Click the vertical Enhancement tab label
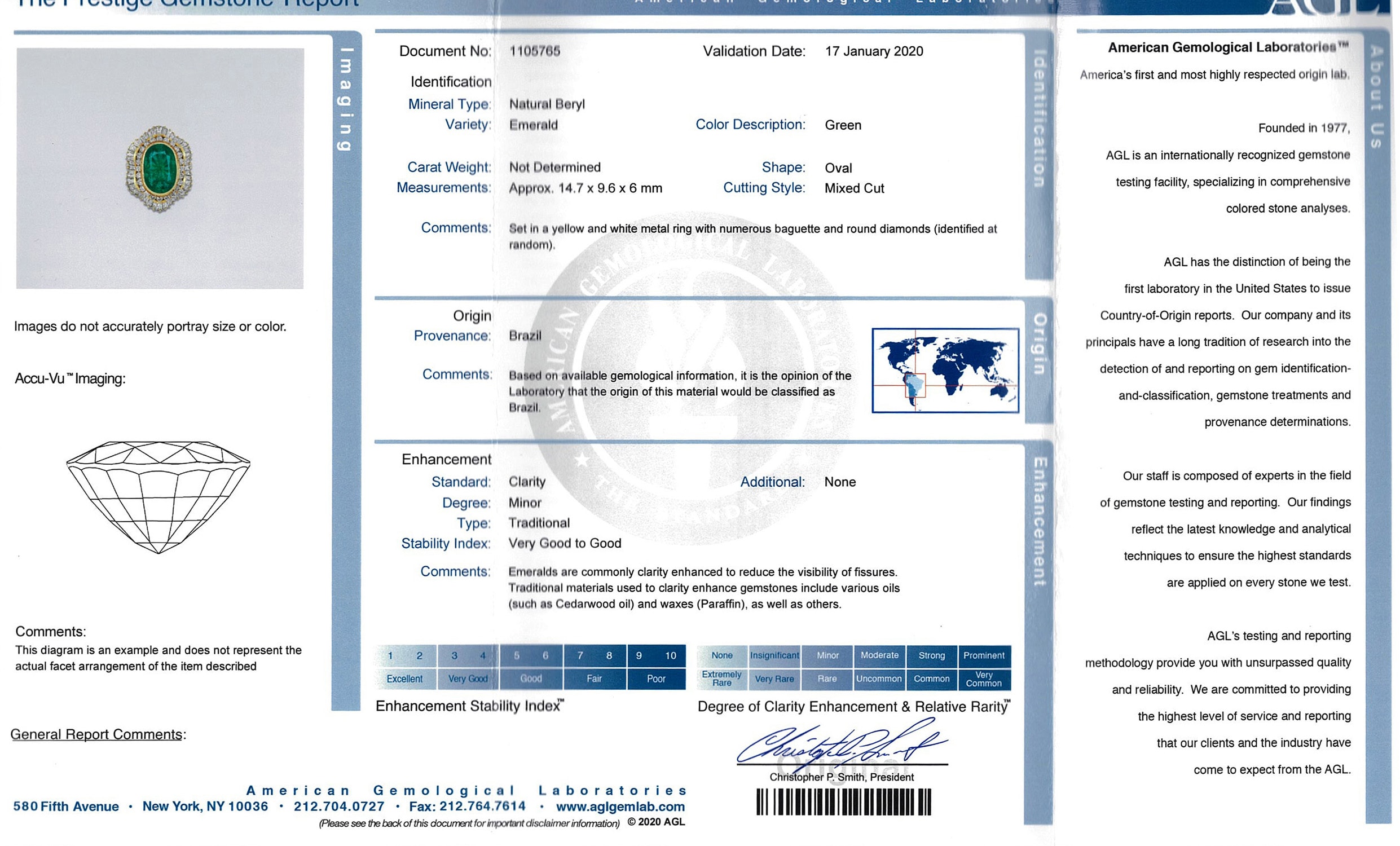Viewport: 1400px width, 846px height. tap(1038, 522)
